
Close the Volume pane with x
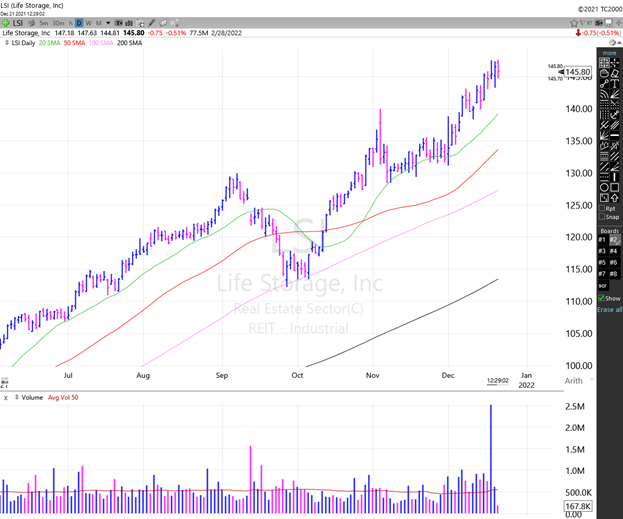pyautogui.click(x=6, y=397)
